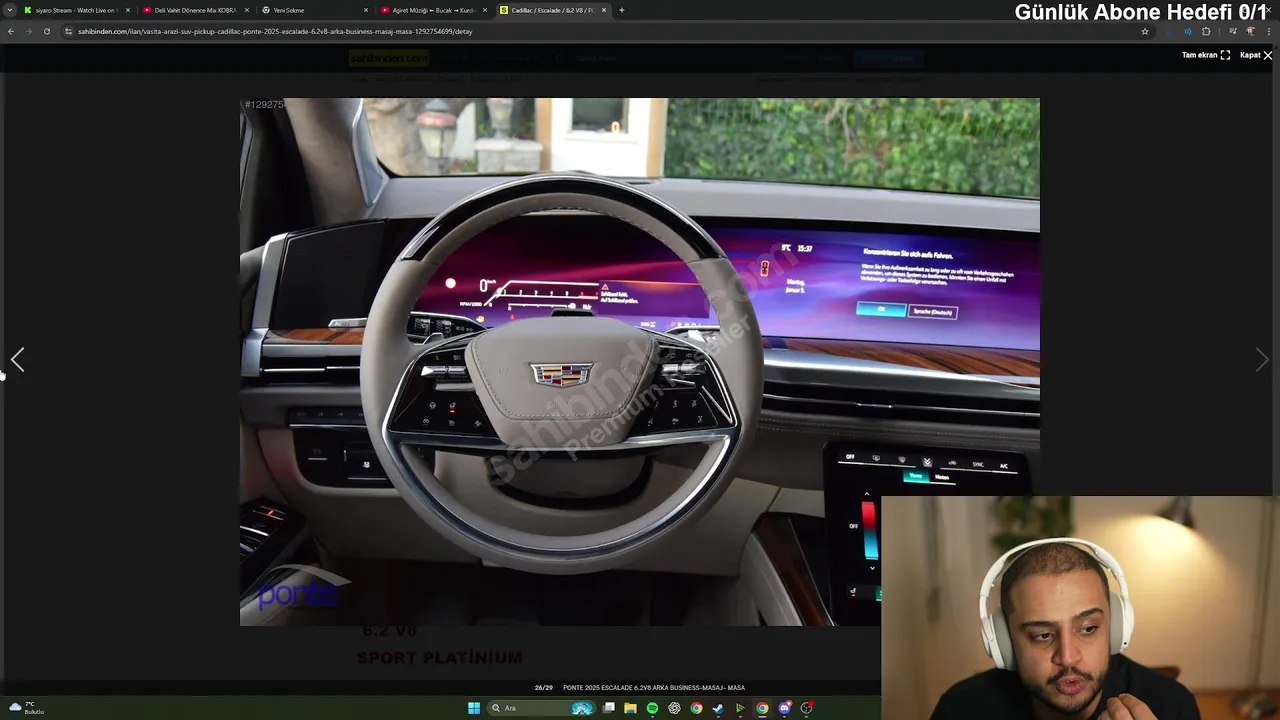Open the active Chrome window on taskbar

pos(762,708)
